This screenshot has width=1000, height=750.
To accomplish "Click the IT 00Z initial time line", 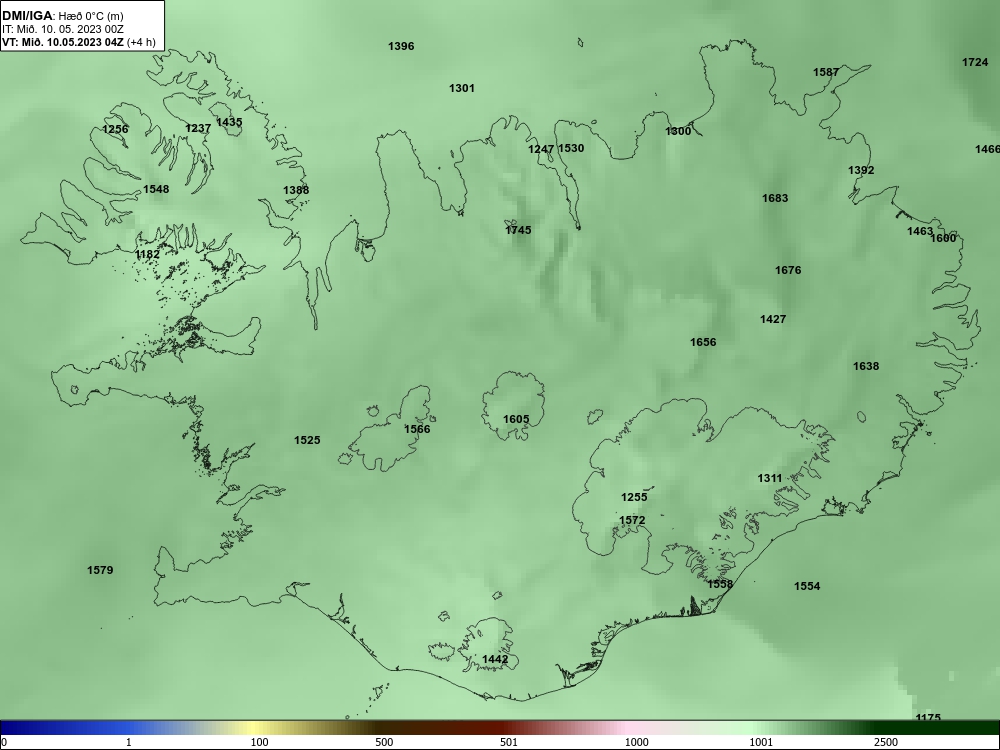I will (x=62, y=29).
